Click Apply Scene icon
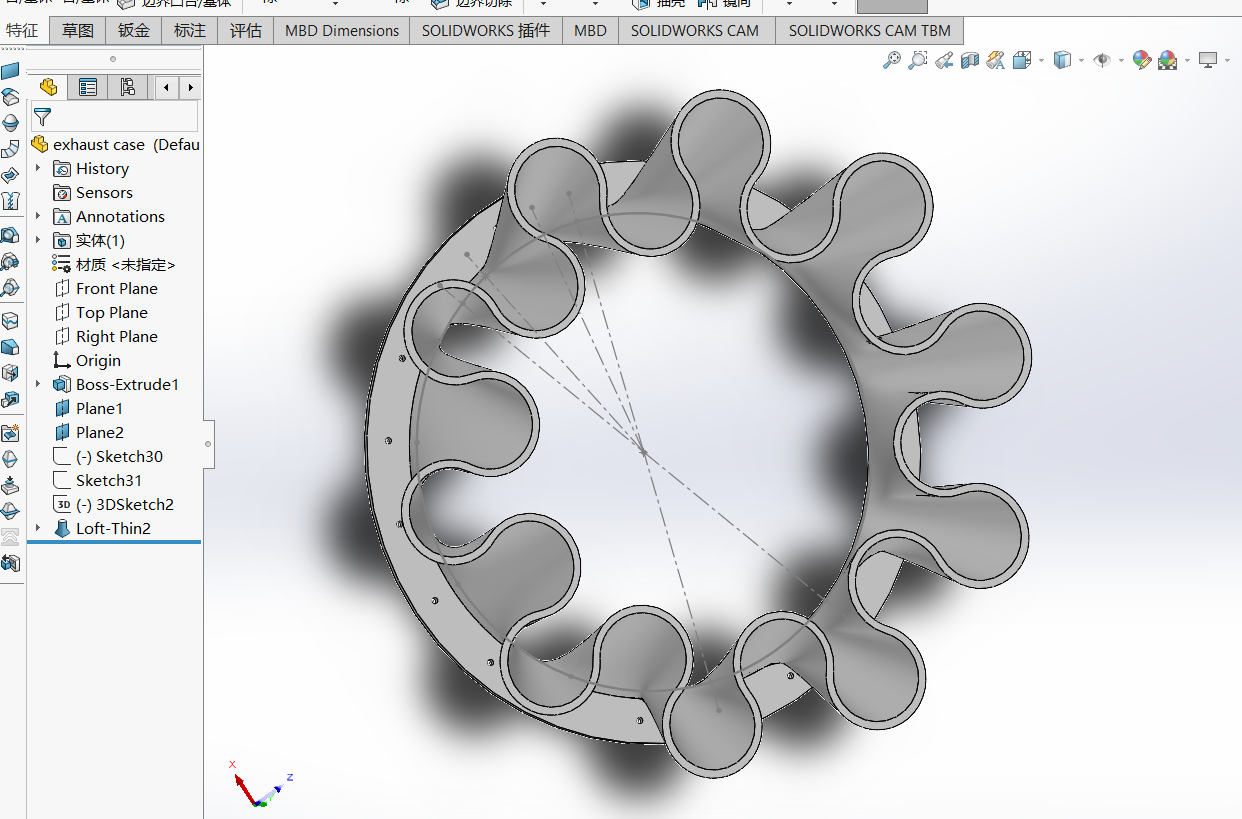Image resolution: width=1242 pixels, height=819 pixels. point(1167,60)
